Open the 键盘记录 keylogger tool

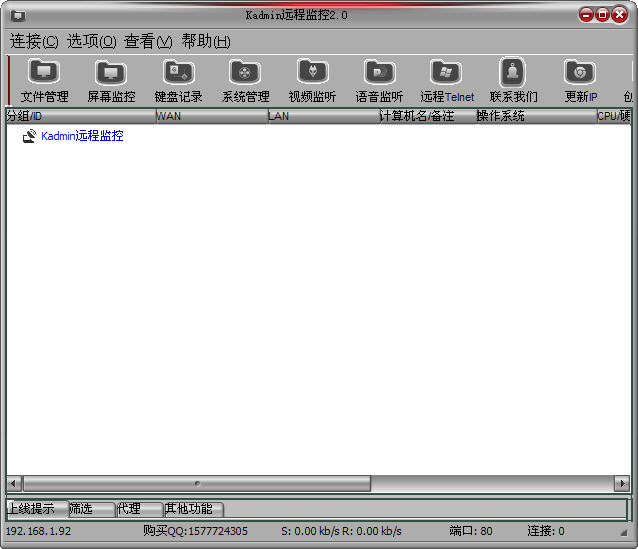(x=178, y=80)
